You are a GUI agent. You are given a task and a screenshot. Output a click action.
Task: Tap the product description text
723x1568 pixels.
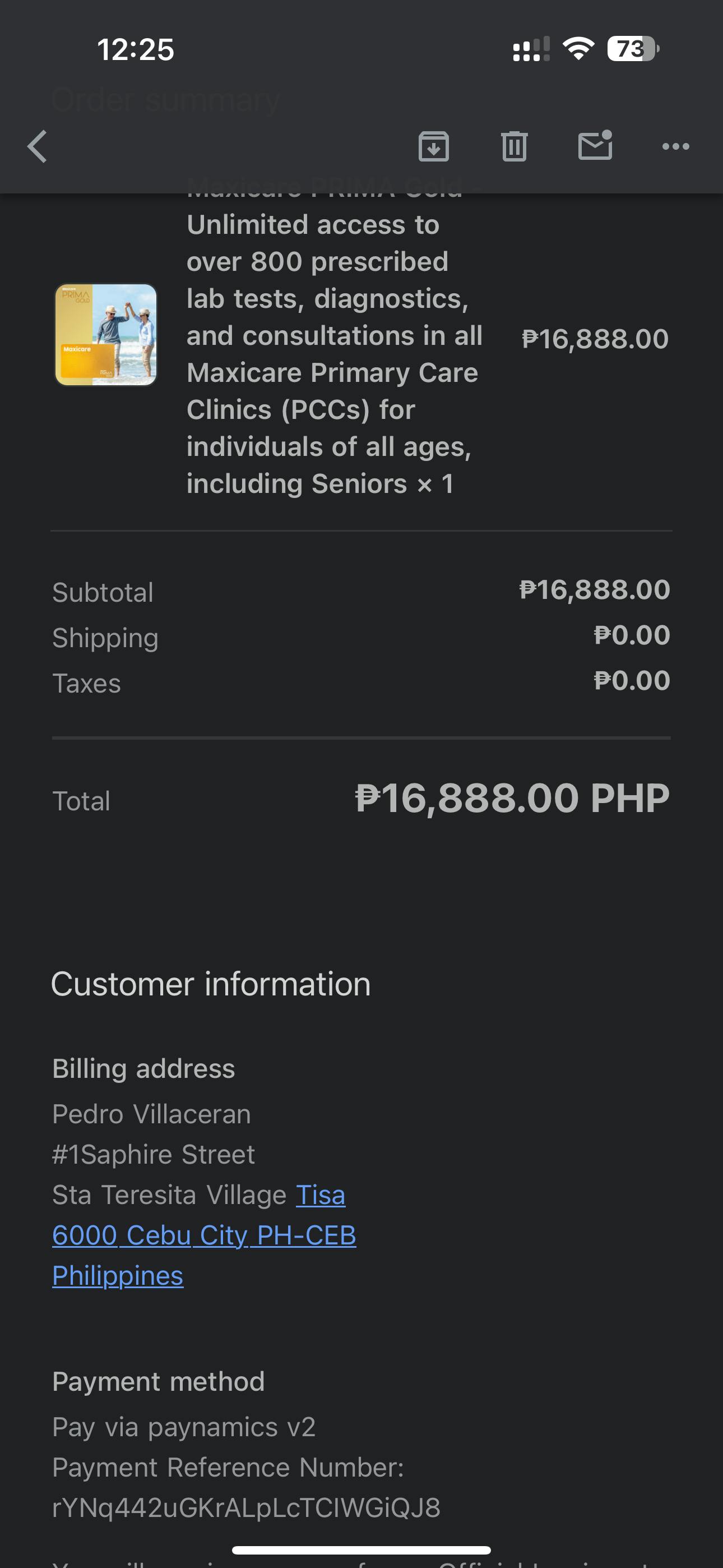334,354
